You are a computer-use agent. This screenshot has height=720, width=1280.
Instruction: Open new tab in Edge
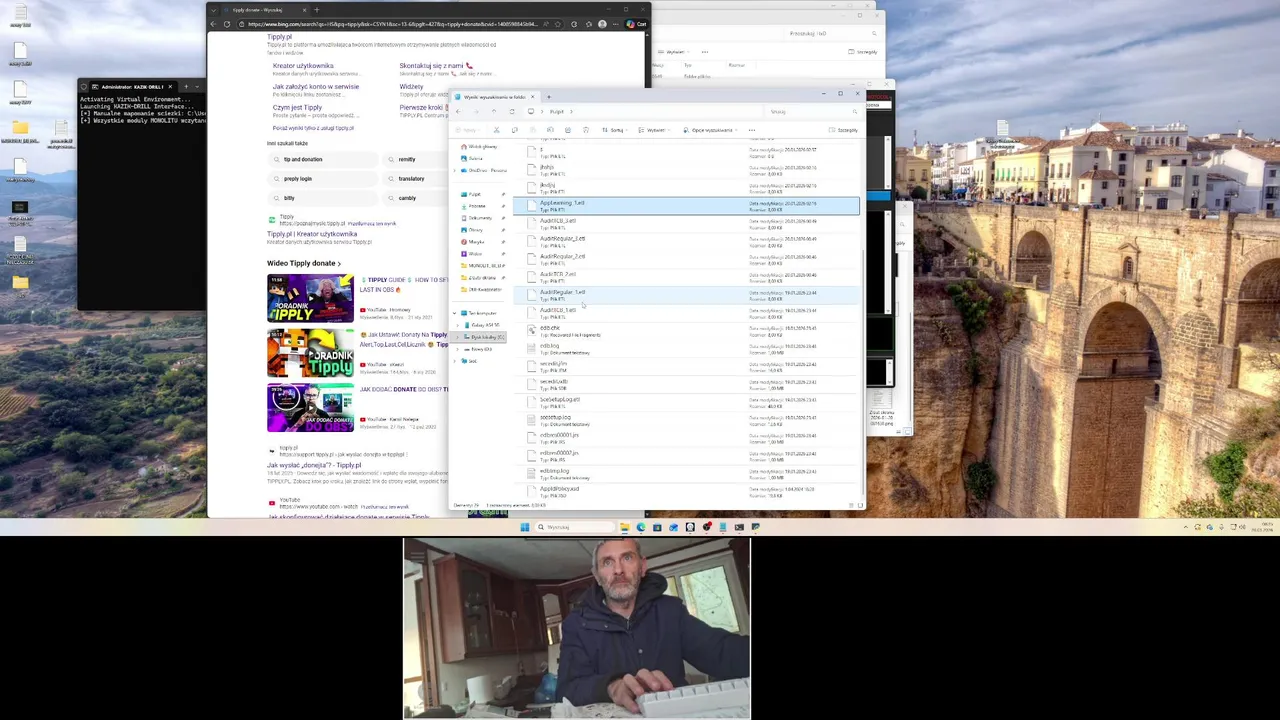(317, 10)
